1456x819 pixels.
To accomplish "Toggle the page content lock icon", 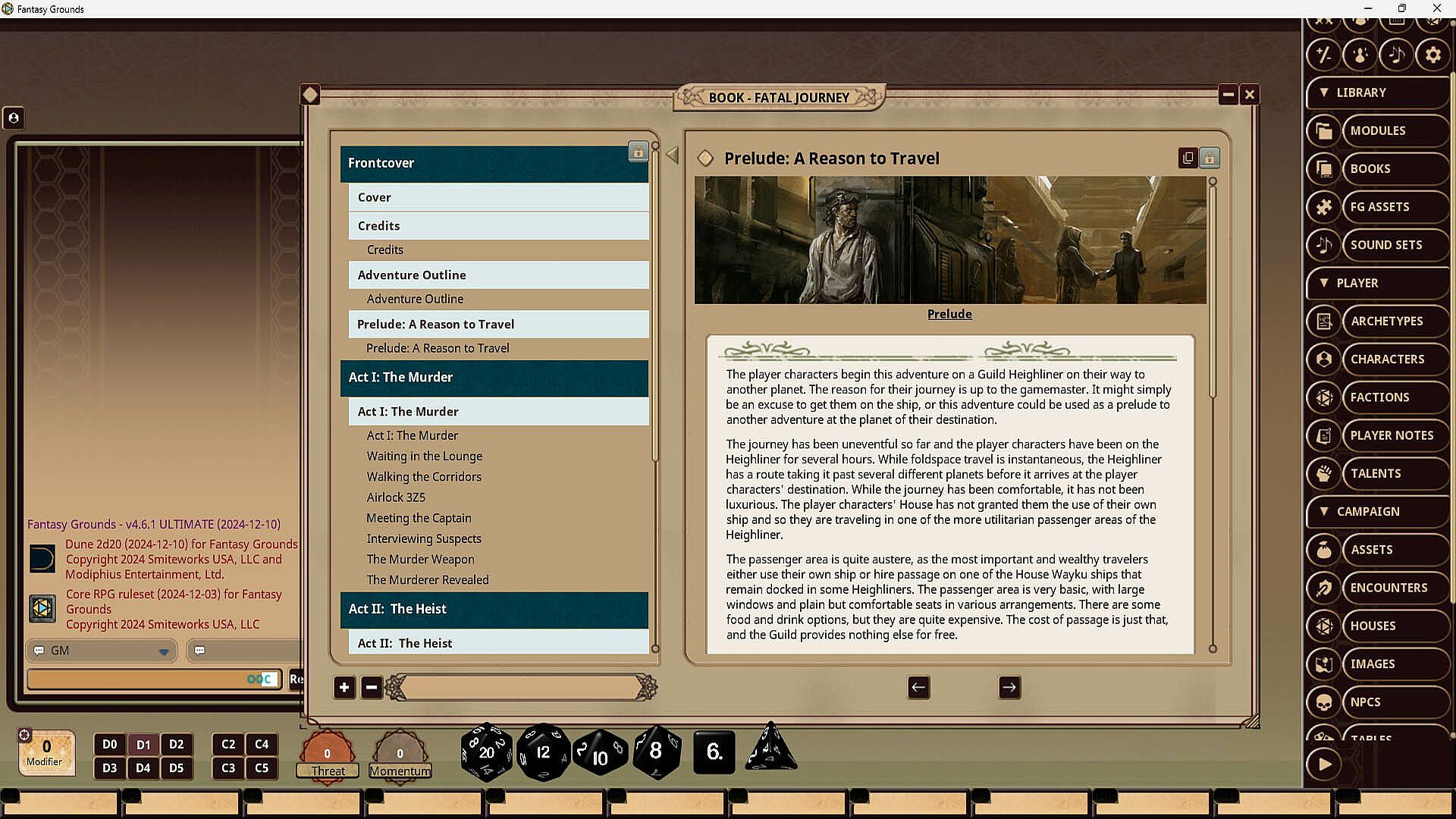I will click(1210, 158).
